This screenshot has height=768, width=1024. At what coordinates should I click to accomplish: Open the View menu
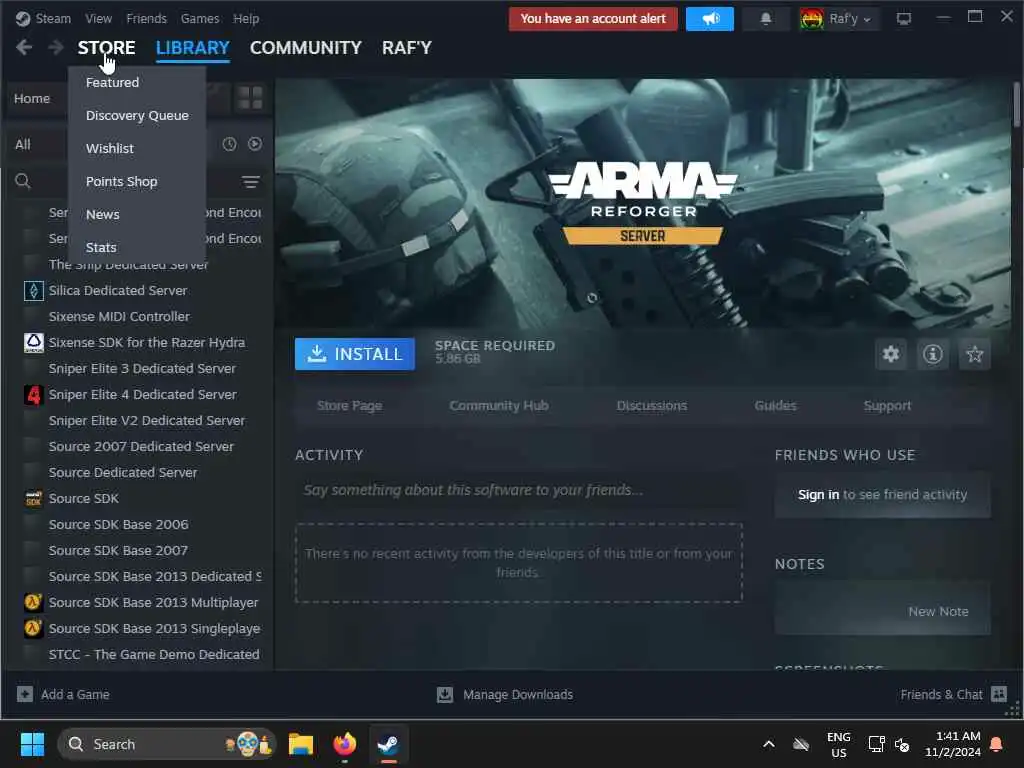coord(99,18)
